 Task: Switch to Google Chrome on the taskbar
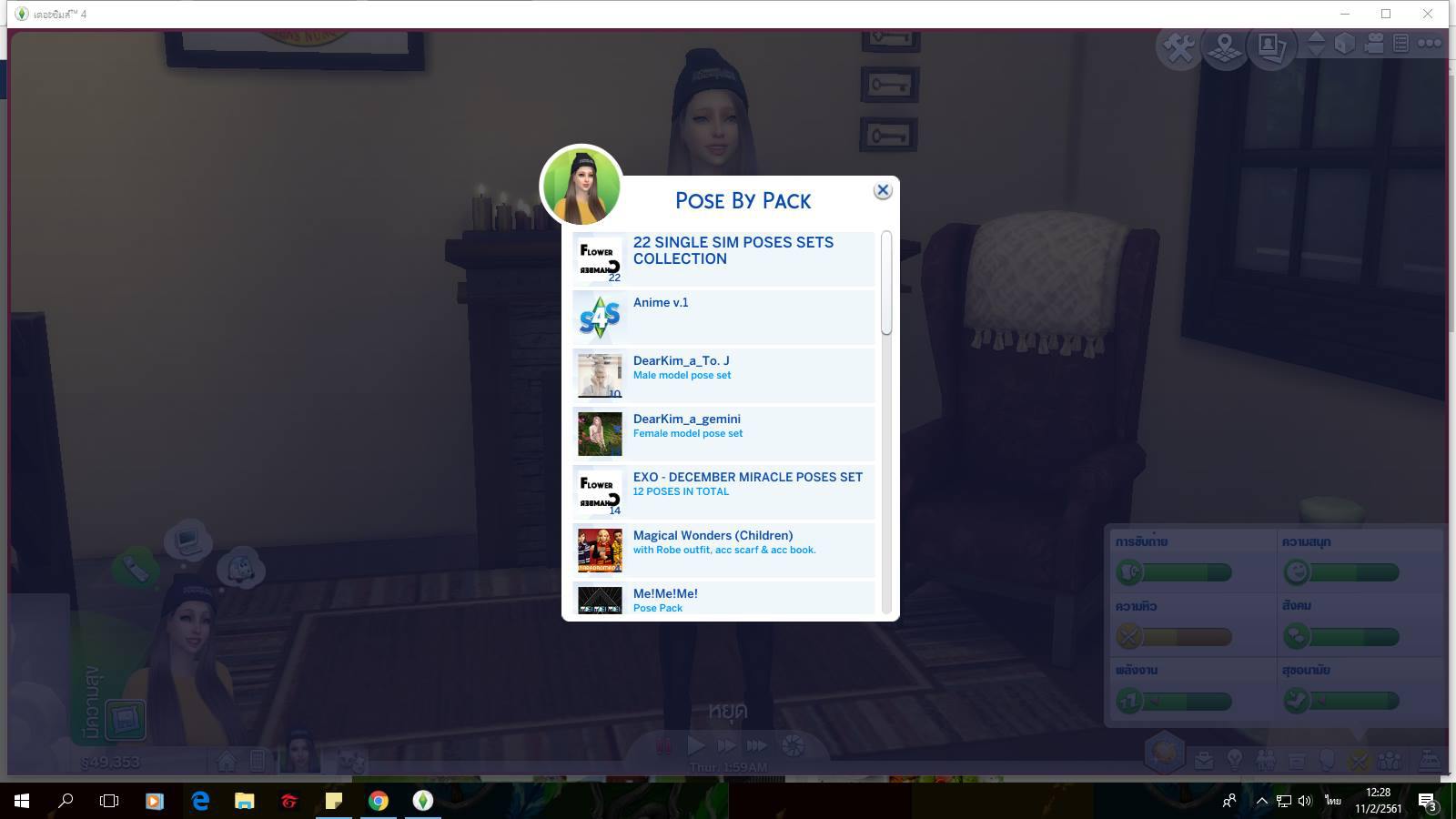point(379,801)
